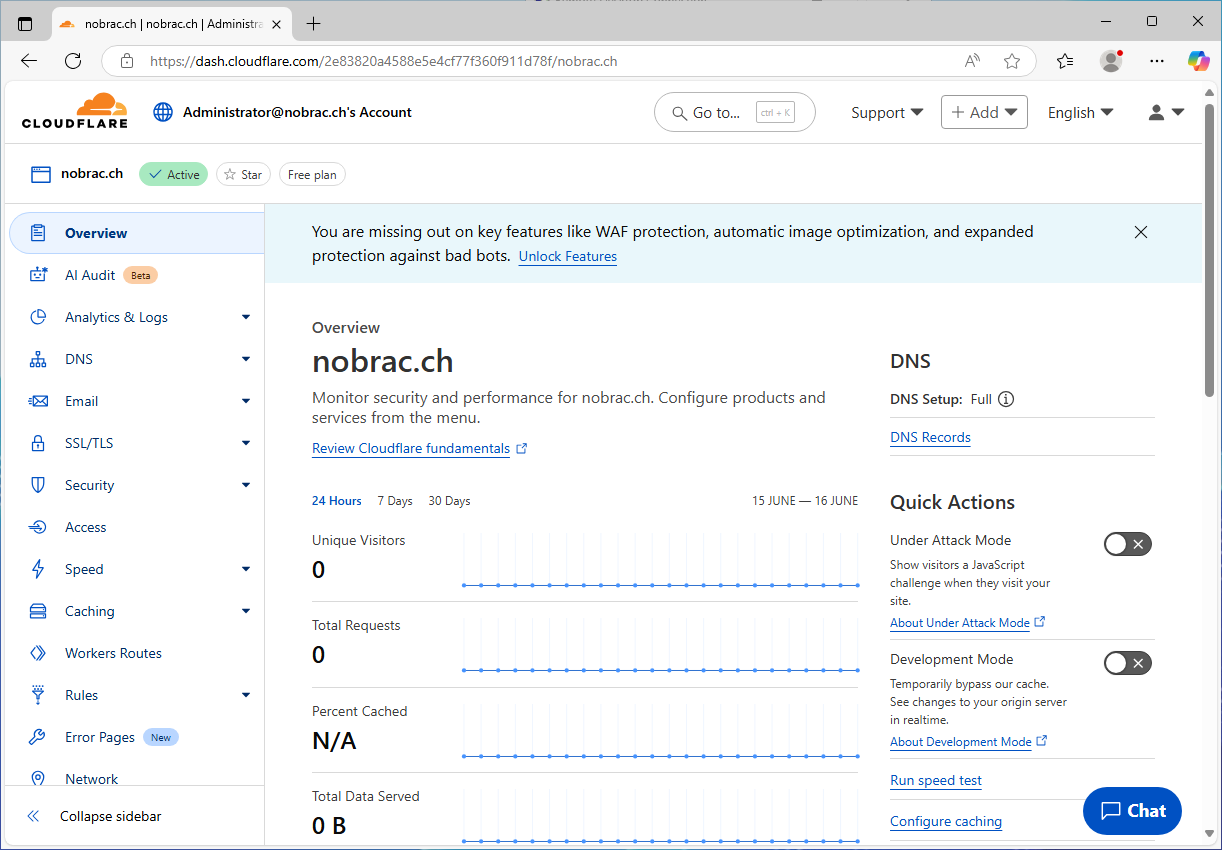Click the Overview clipboard icon in sidebar
Screen dimensions: 1222x850
point(38,233)
